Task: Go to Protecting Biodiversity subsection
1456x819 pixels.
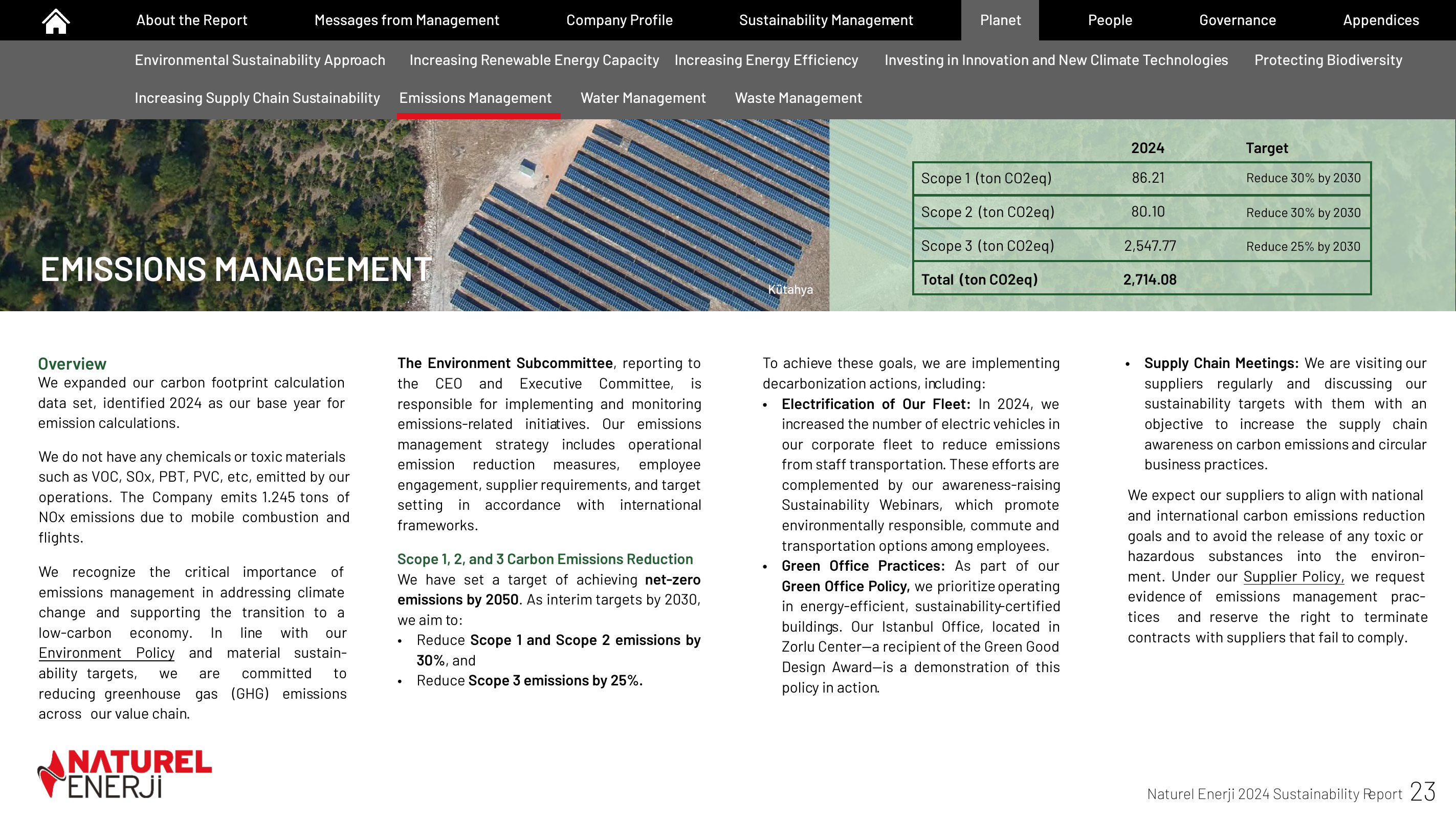Action: pos(1328,60)
